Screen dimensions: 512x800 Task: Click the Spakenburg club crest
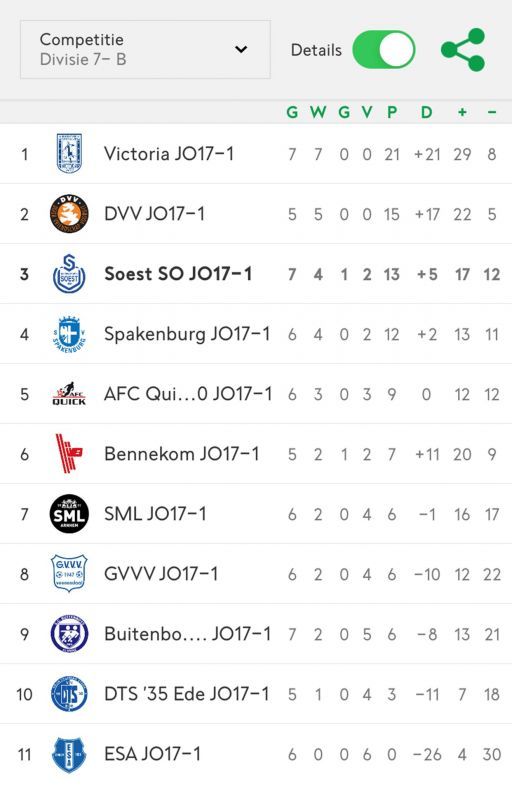(69, 334)
